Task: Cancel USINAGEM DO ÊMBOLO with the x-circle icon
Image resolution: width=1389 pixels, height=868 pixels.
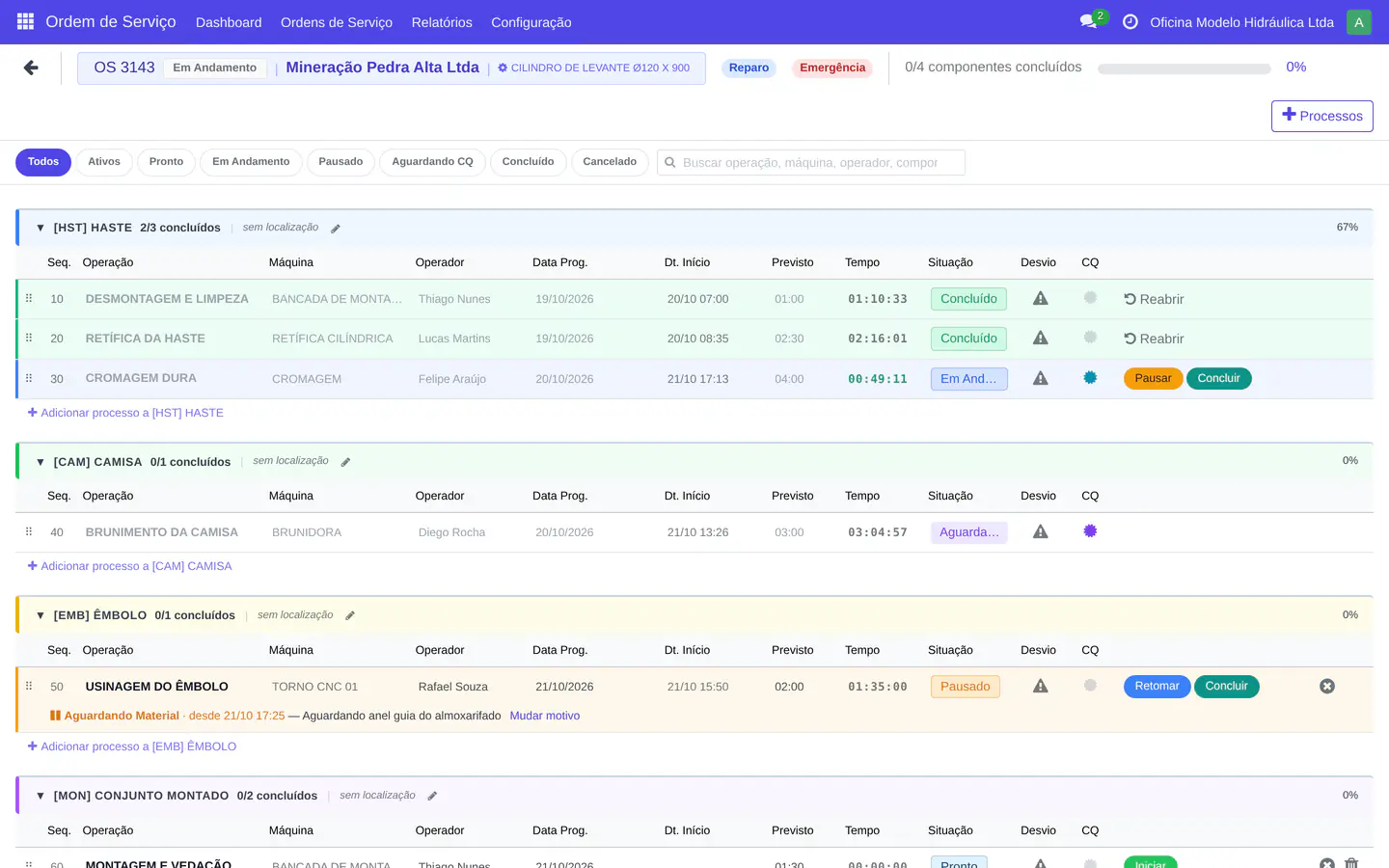Action: 1327,687
